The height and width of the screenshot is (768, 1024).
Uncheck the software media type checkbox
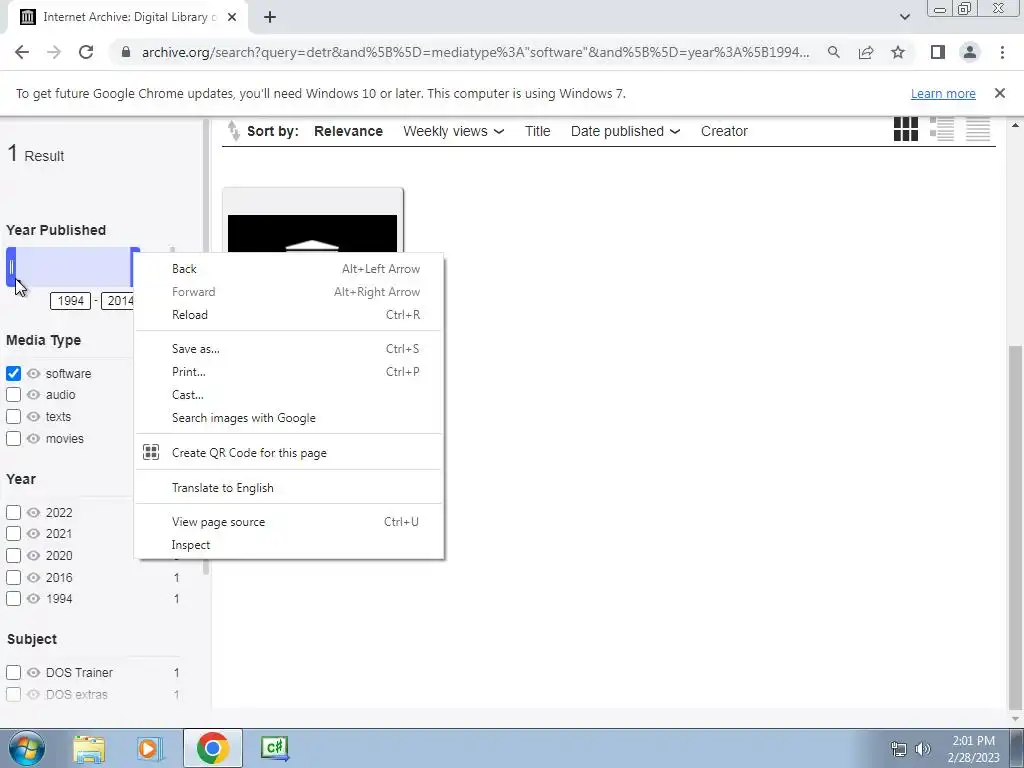13,374
